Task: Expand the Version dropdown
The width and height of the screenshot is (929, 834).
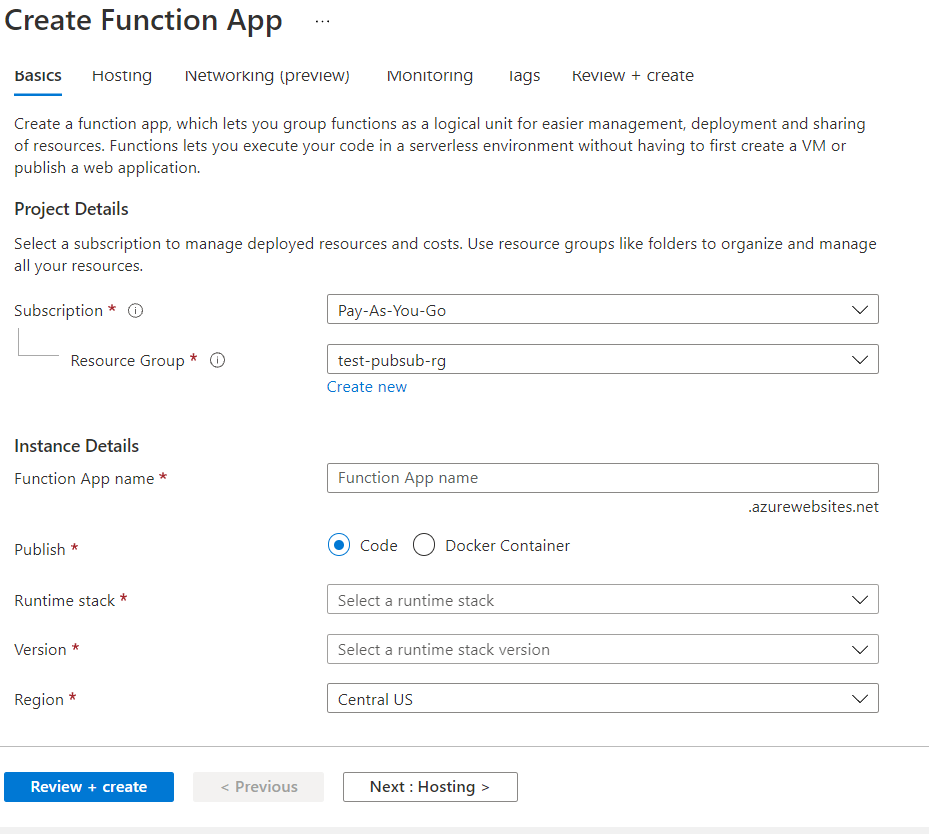Action: coord(602,649)
